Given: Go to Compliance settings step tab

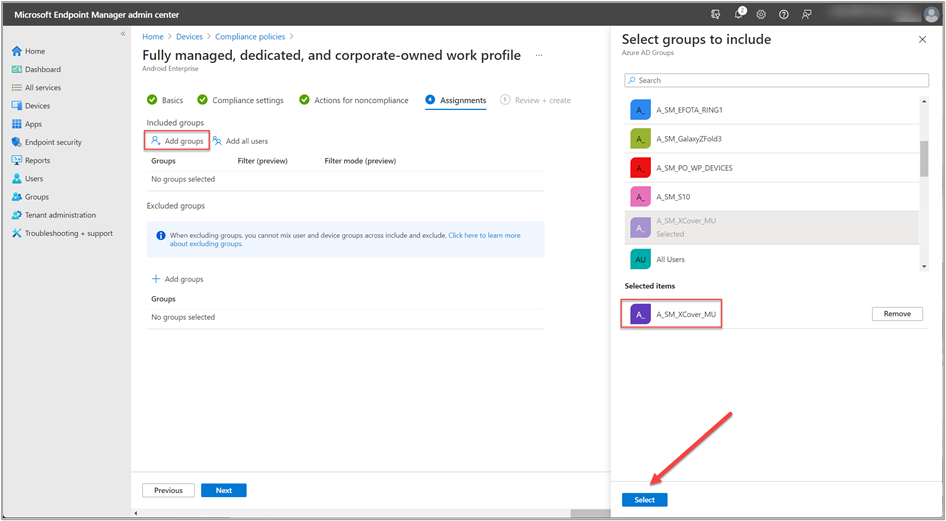Looking at the screenshot, I should (x=241, y=100).
